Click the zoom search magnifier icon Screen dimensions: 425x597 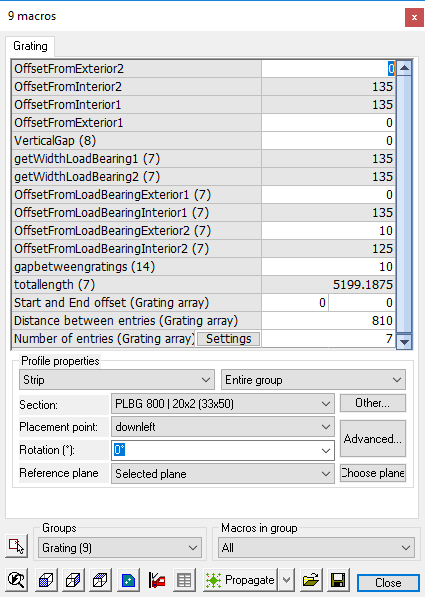(16, 580)
